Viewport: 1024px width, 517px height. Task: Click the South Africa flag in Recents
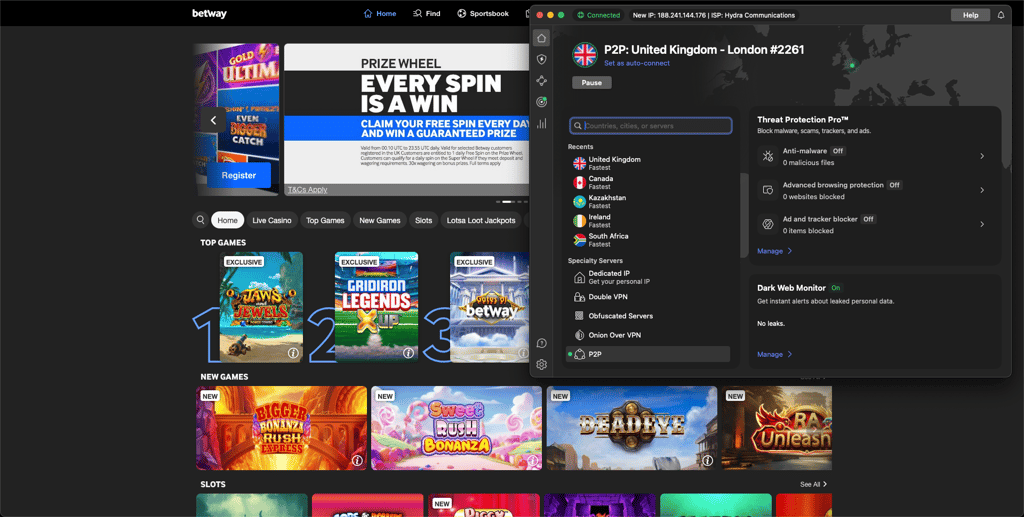click(579, 240)
